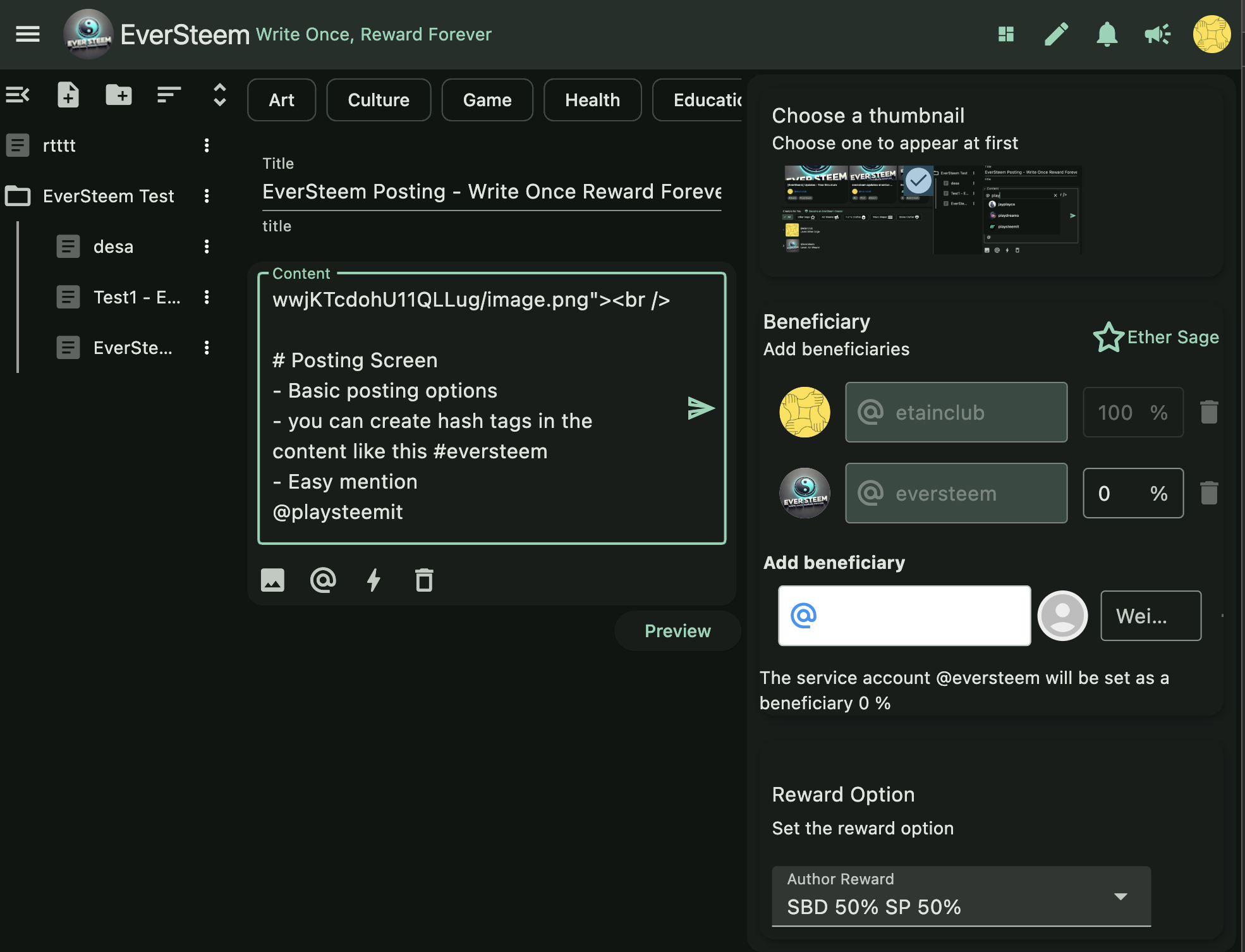Click the lightning bolt icon below content
Image resolution: width=1245 pixels, height=952 pixels.
373,580
